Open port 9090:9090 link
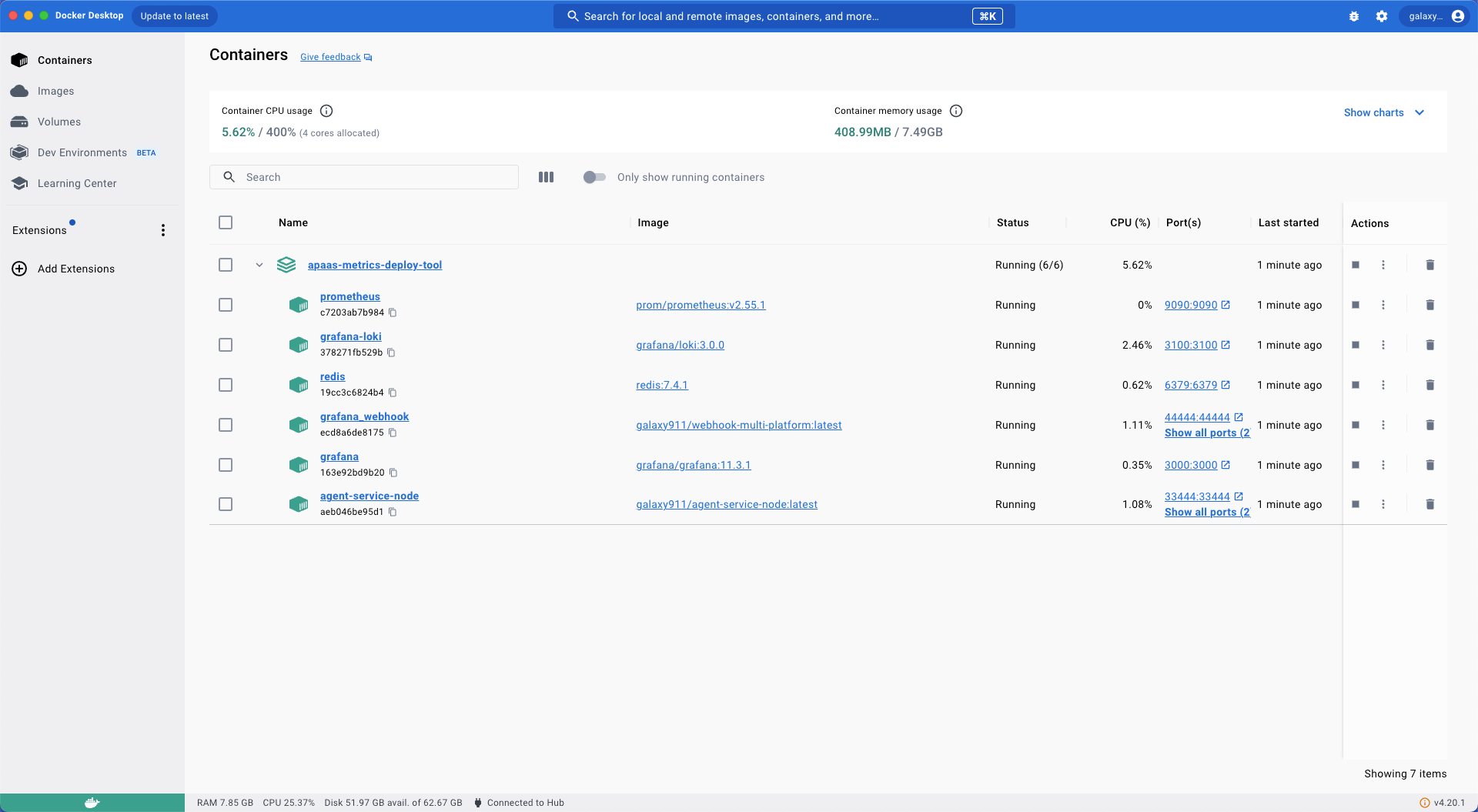Screen dimensions: 1478x812 click(1197, 305)
